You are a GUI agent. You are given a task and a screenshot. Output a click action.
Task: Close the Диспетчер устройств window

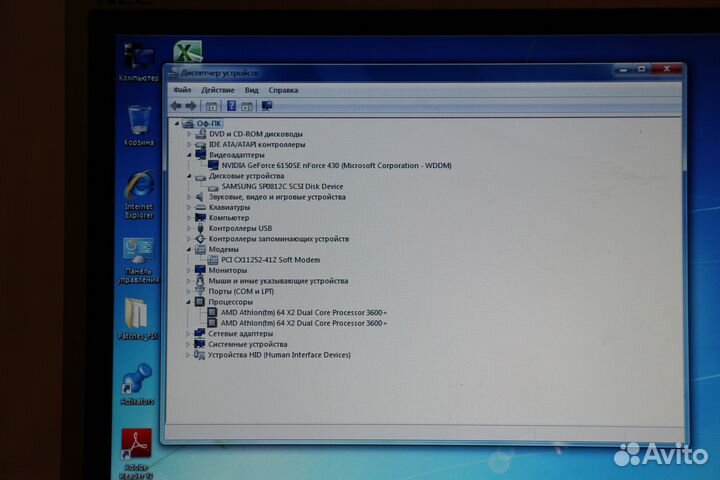(666, 69)
